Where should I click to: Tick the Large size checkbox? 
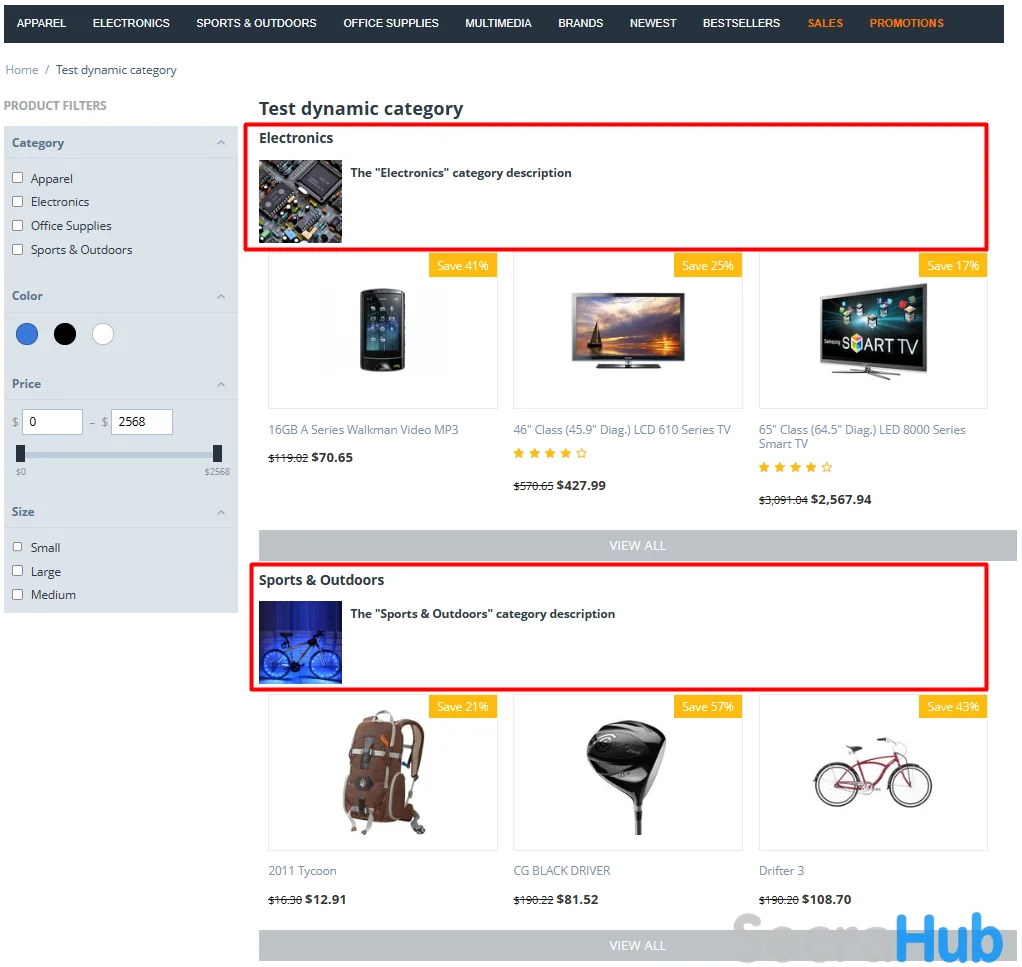coord(18,571)
